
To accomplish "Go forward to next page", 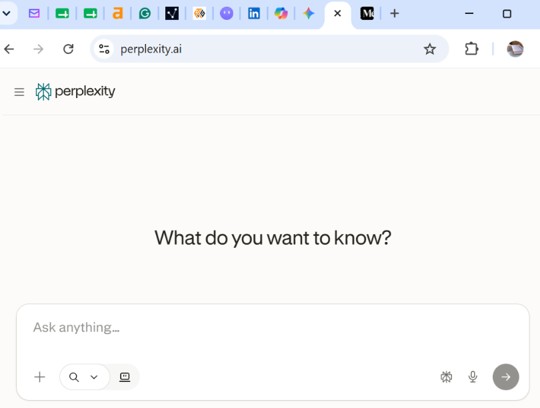I will coord(38,49).
